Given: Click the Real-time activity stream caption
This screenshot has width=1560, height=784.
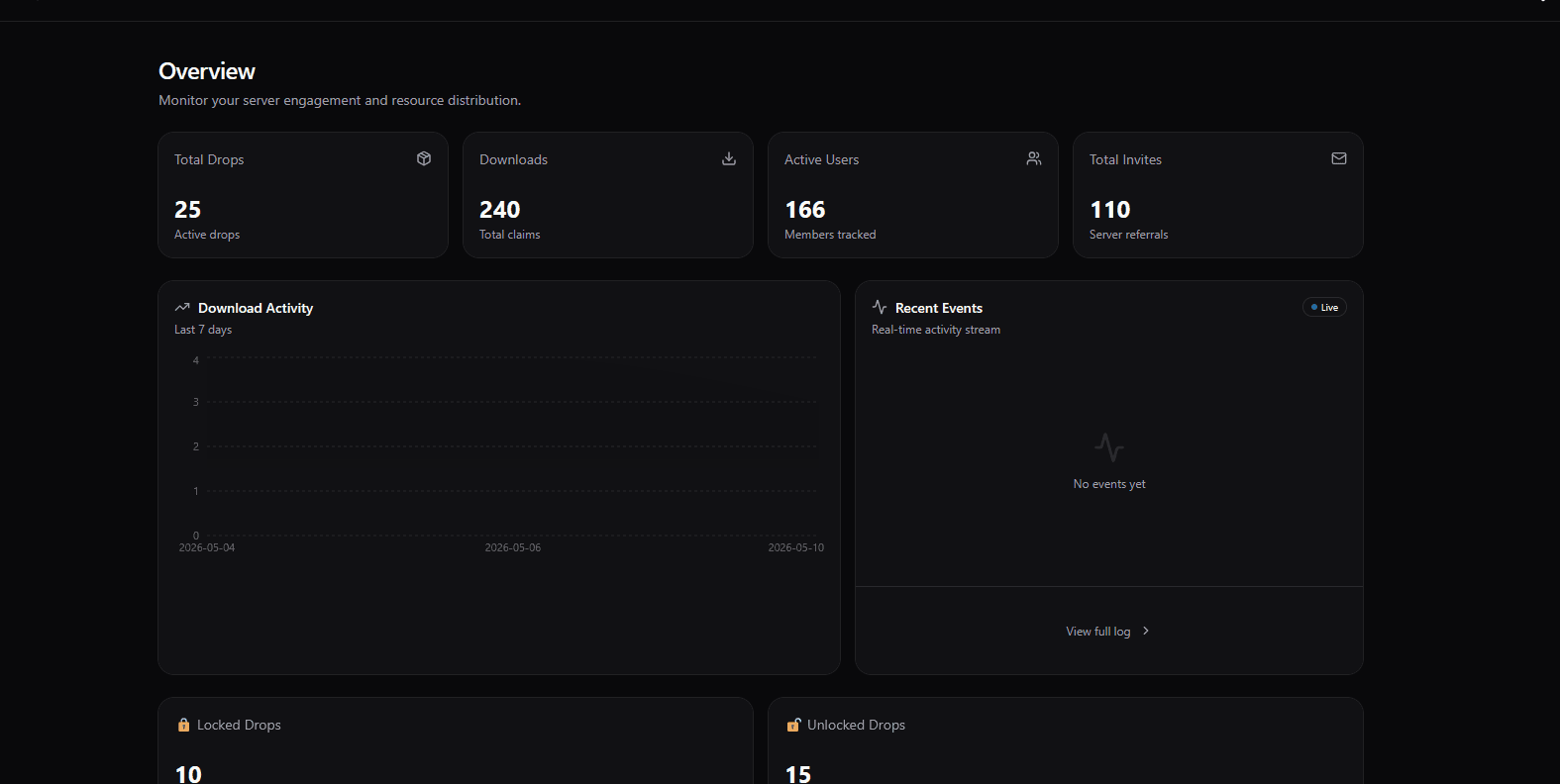Looking at the screenshot, I should [x=936, y=330].
